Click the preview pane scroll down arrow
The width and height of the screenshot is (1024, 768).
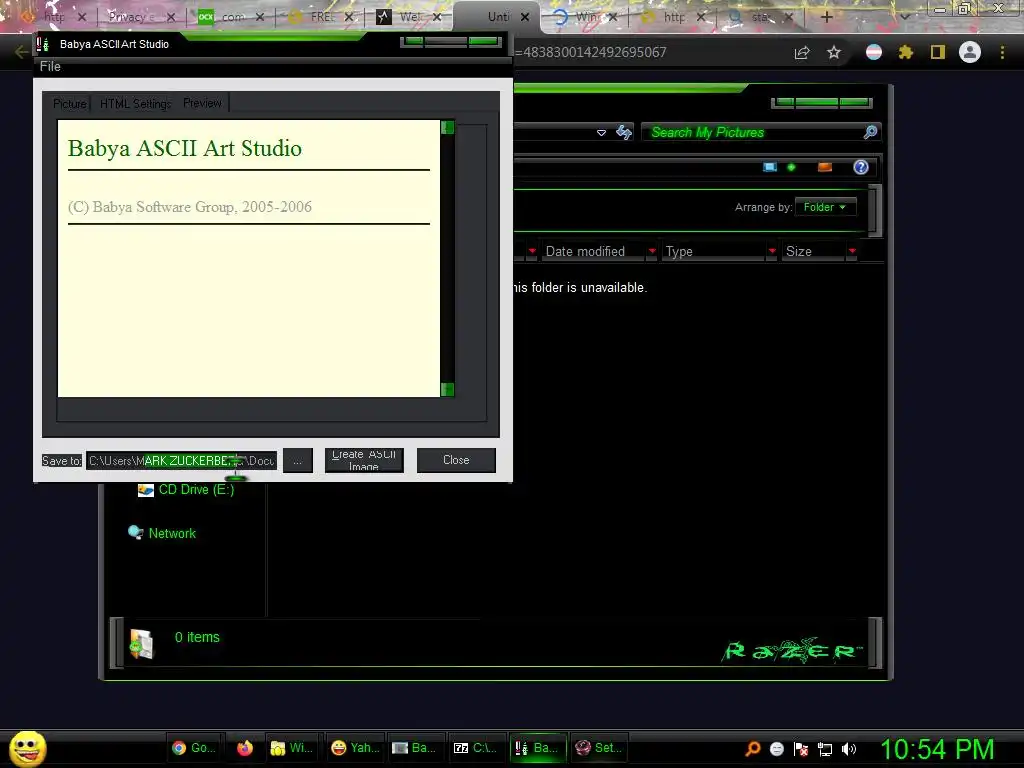click(x=447, y=390)
